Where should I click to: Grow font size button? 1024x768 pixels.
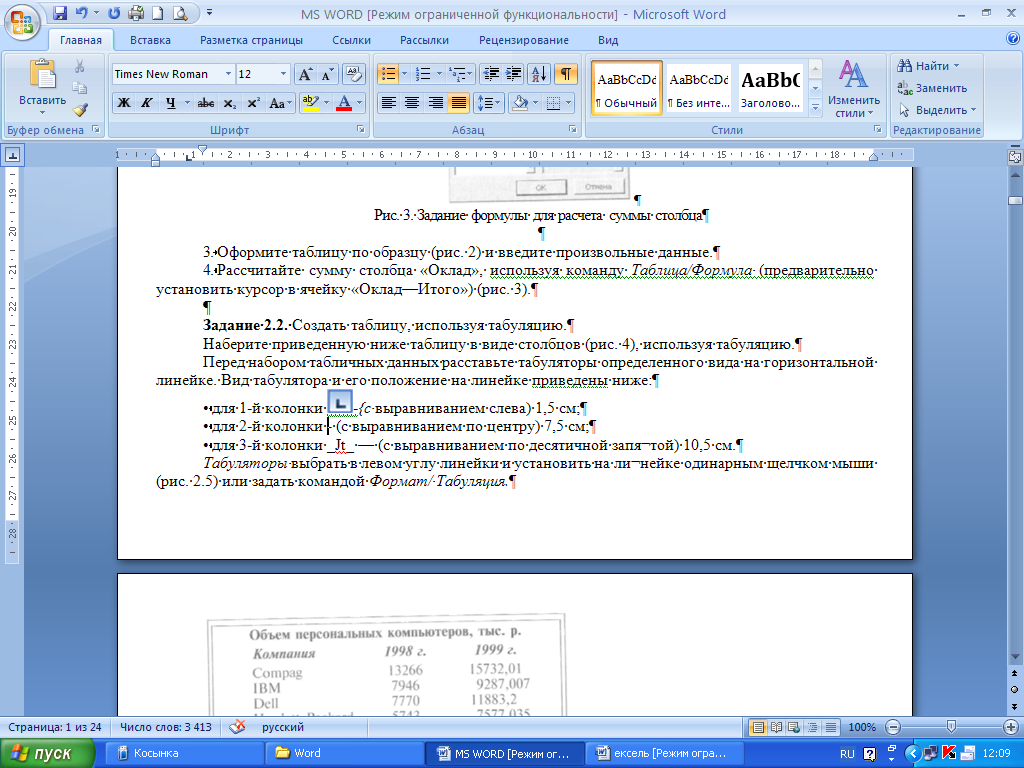pyautogui.click(x=305, y=74)
